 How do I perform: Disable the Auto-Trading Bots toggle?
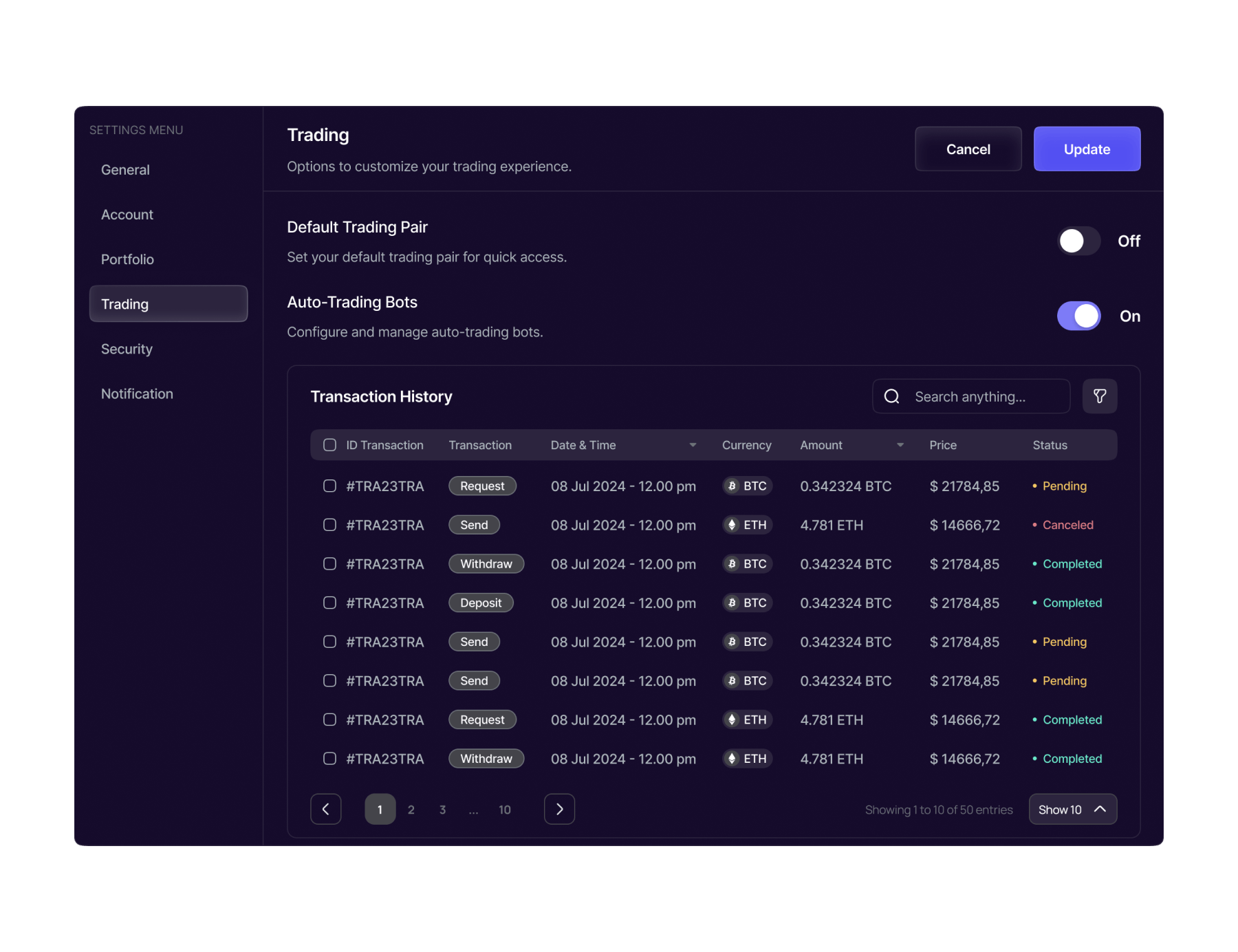[x=1078, y=316]
